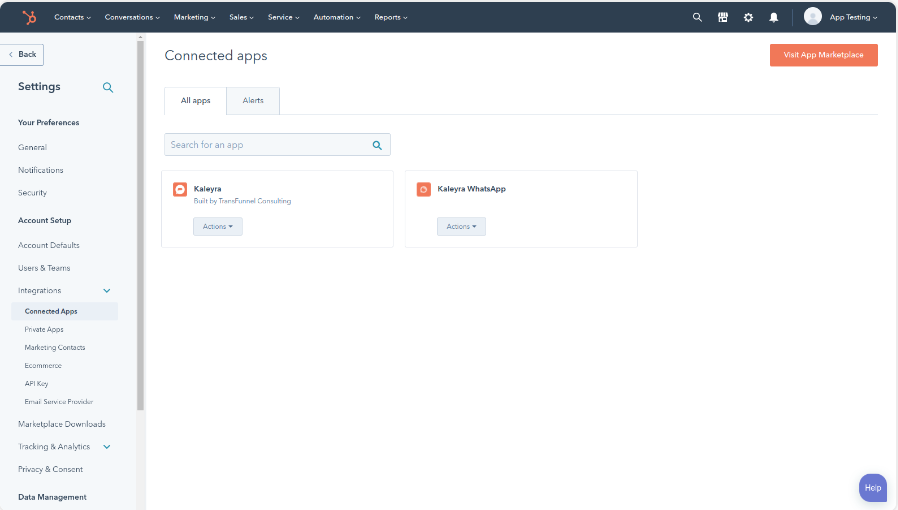Select Marketing Contacts in sidebar
Image resolution: width=898 pixels, height=510 pixels.
[55, 347]
